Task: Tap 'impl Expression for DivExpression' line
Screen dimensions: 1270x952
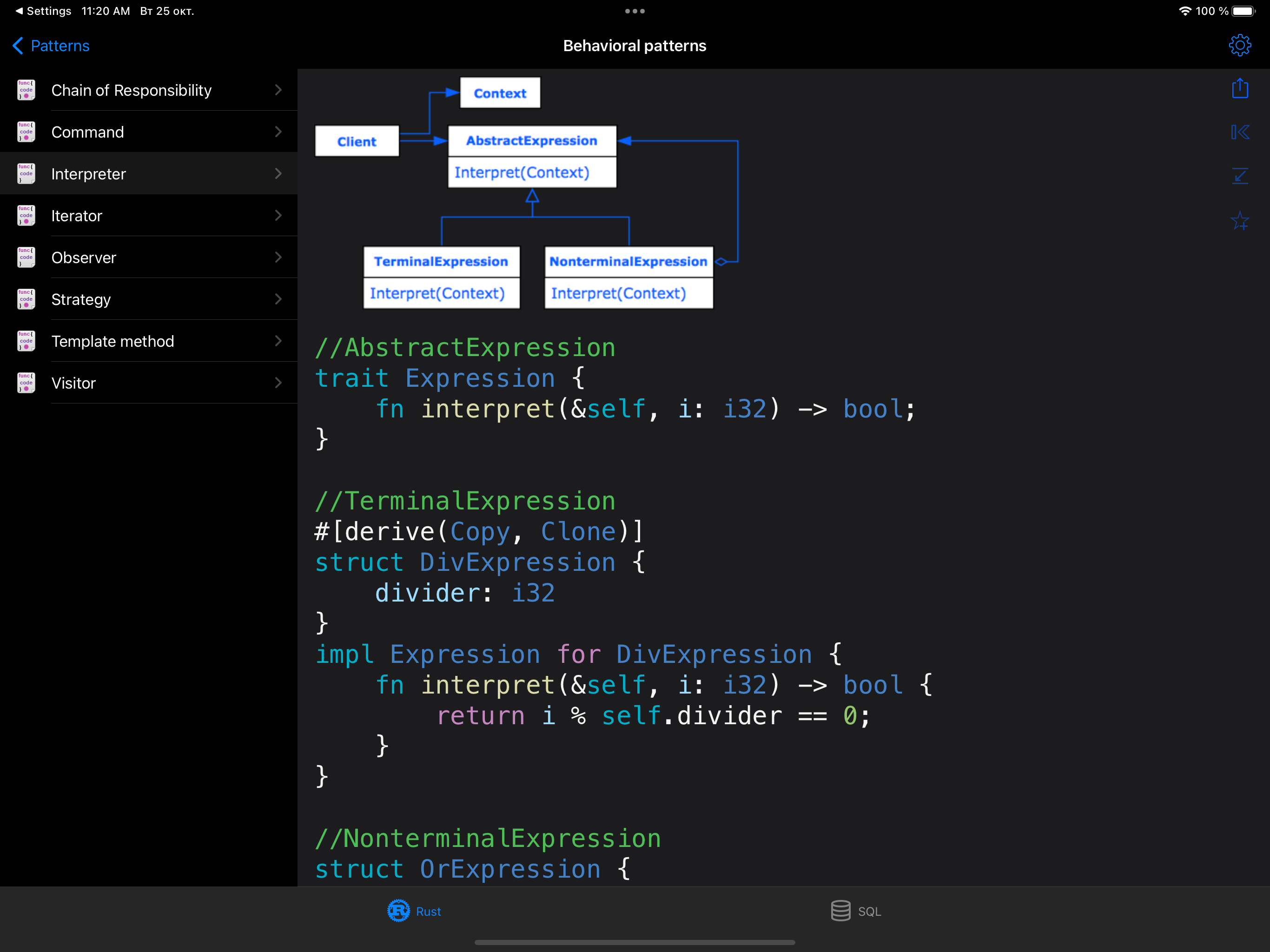Action: click(579, 654)
